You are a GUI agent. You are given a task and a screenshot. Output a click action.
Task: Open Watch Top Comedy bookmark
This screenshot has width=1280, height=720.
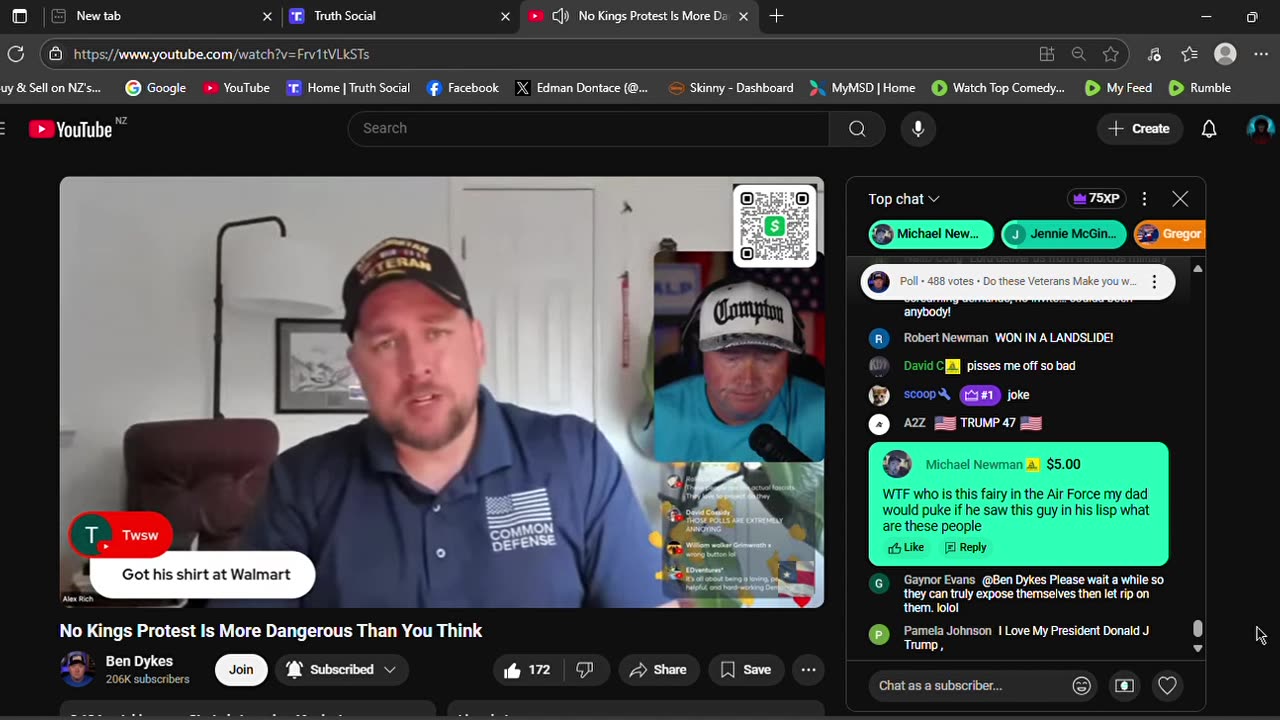click(x=998, y=88)
